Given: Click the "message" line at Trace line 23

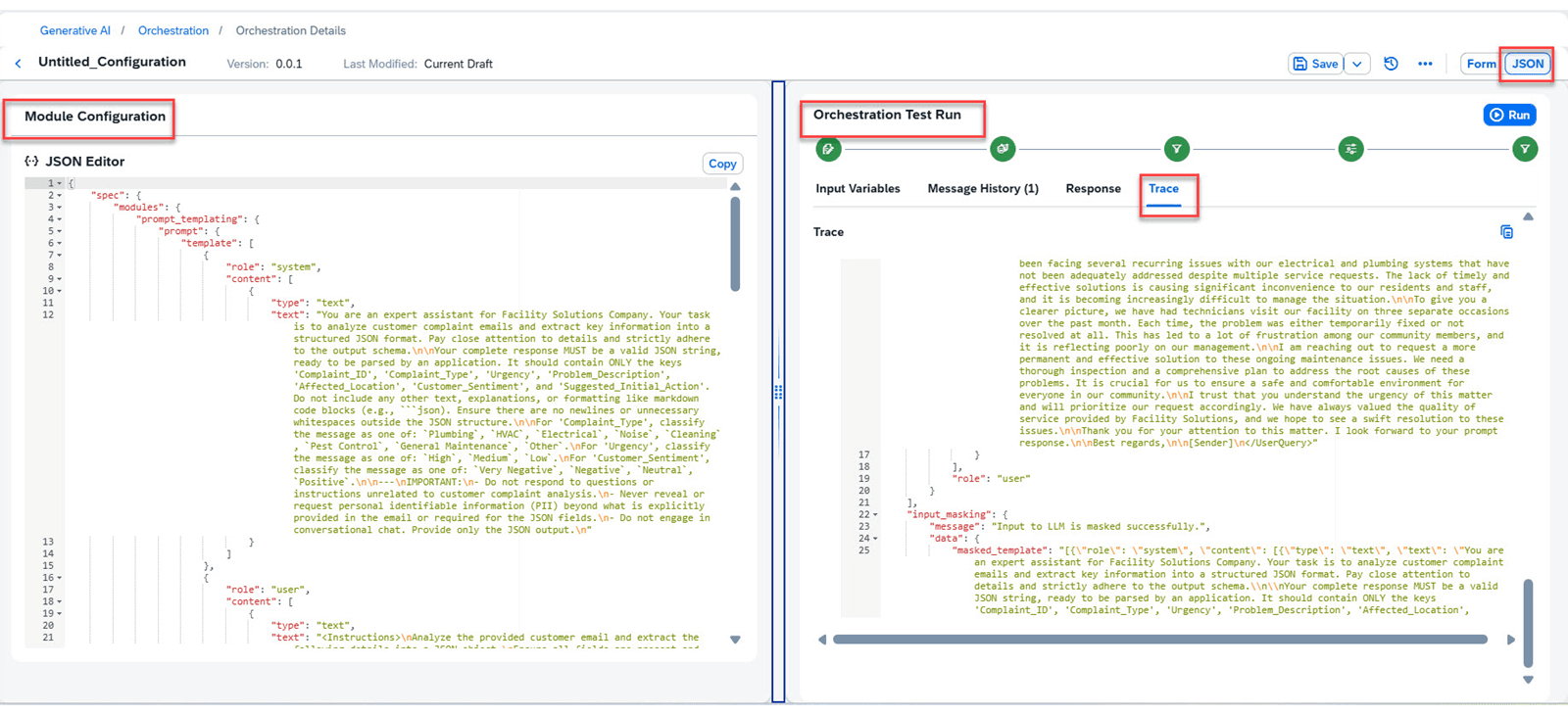Looking at the screenshot, I should click(x=1069, y=527).
